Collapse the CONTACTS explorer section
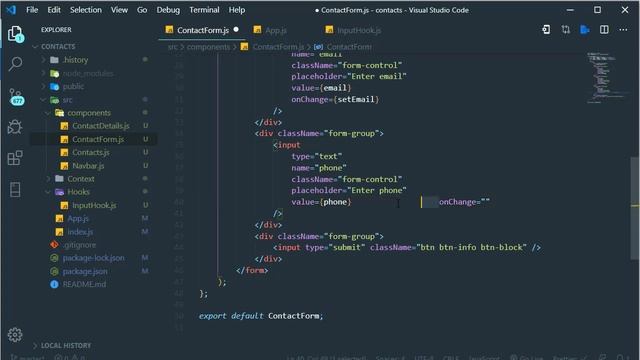Image resolution: width=640 pixels, height=360 pixels. (35, 47)
